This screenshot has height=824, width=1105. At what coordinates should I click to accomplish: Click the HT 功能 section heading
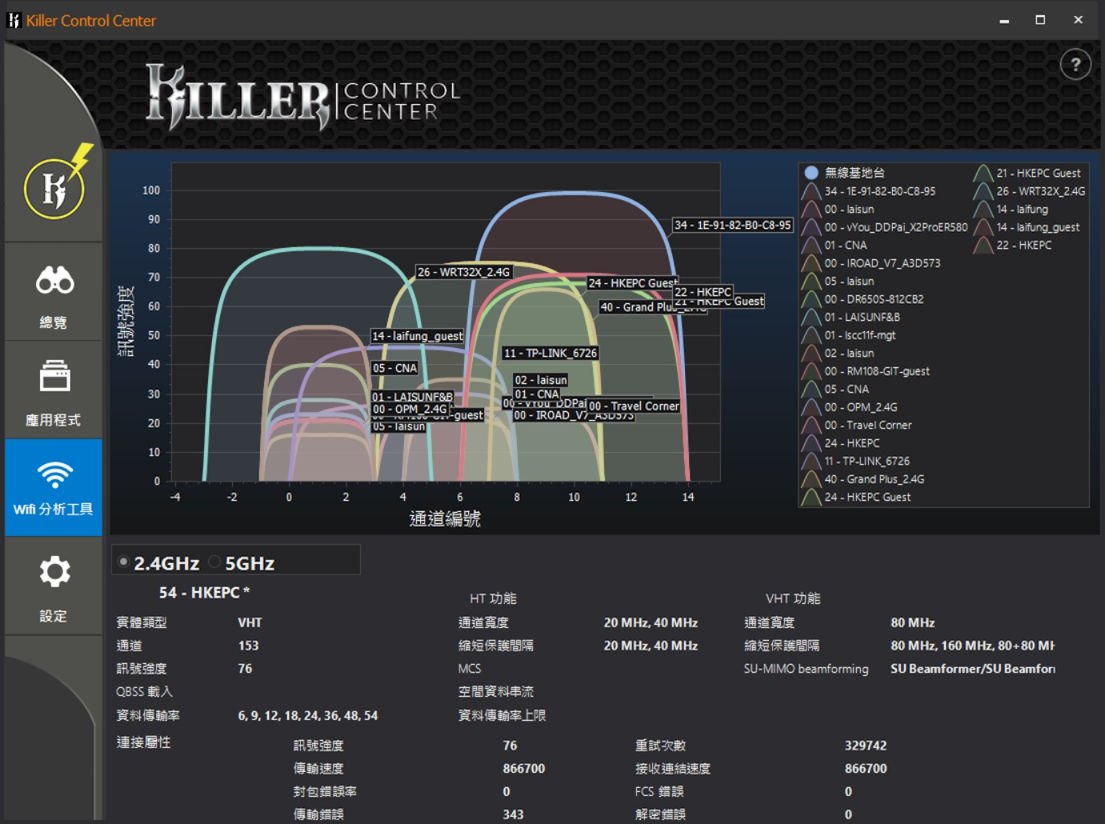pyautogui.click(x=493, y=598)
